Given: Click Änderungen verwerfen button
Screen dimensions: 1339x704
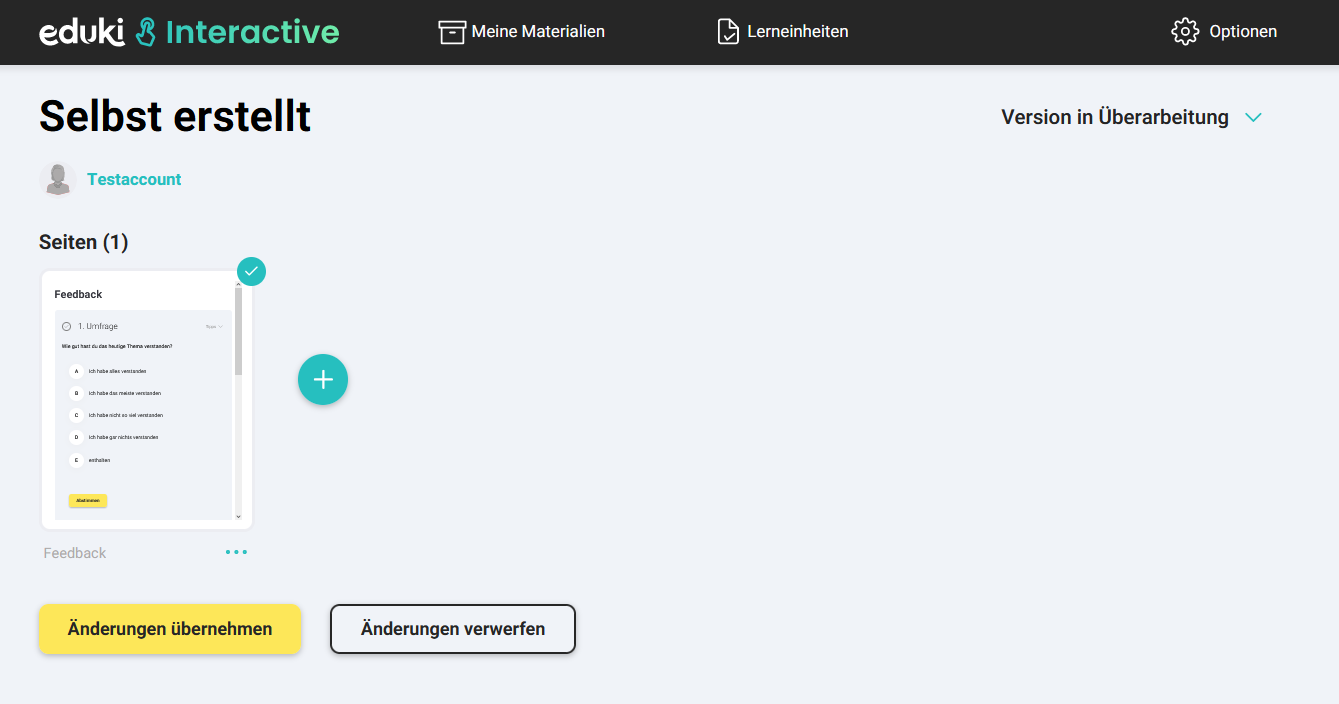Looking at the screenshot, I should [453, 629].
